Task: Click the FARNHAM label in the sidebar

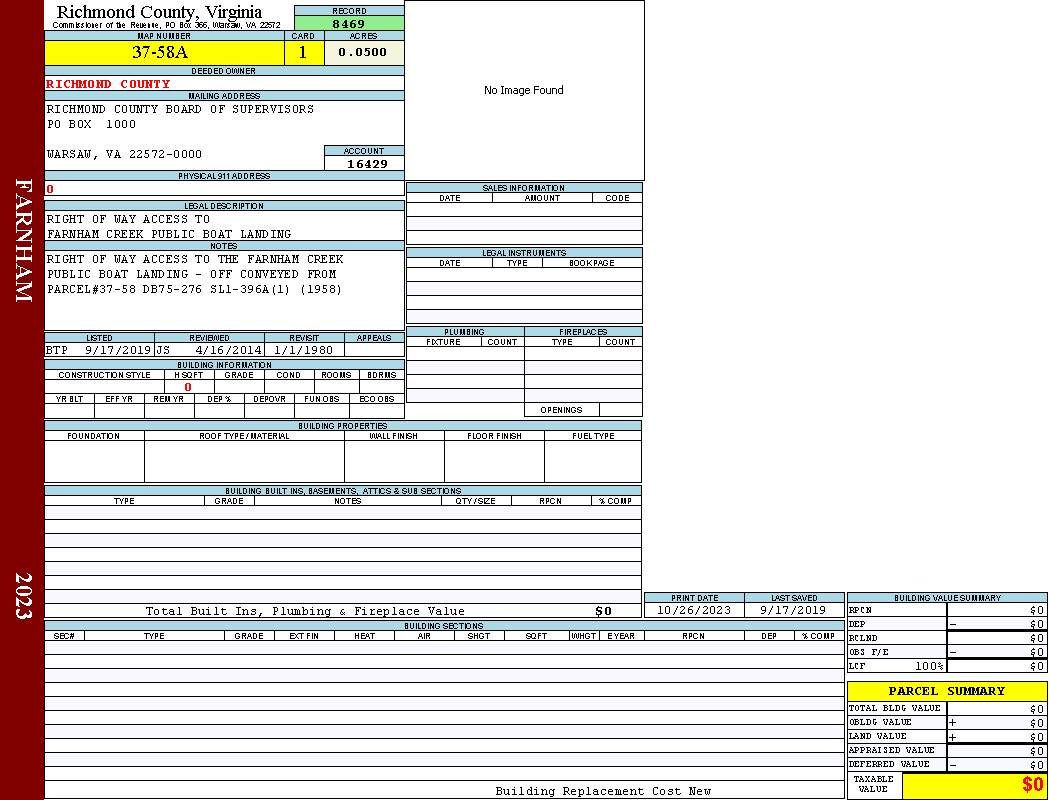Action: [x=24, y=240]
